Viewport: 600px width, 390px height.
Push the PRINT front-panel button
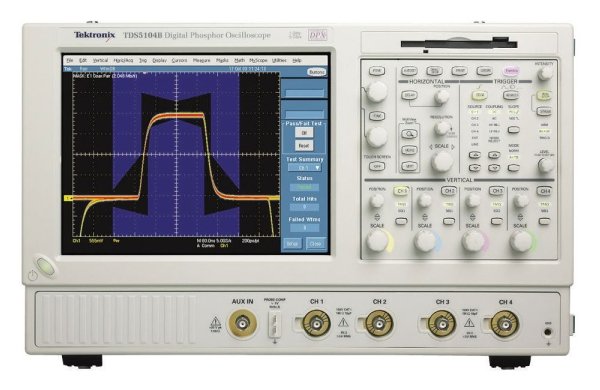459,71
